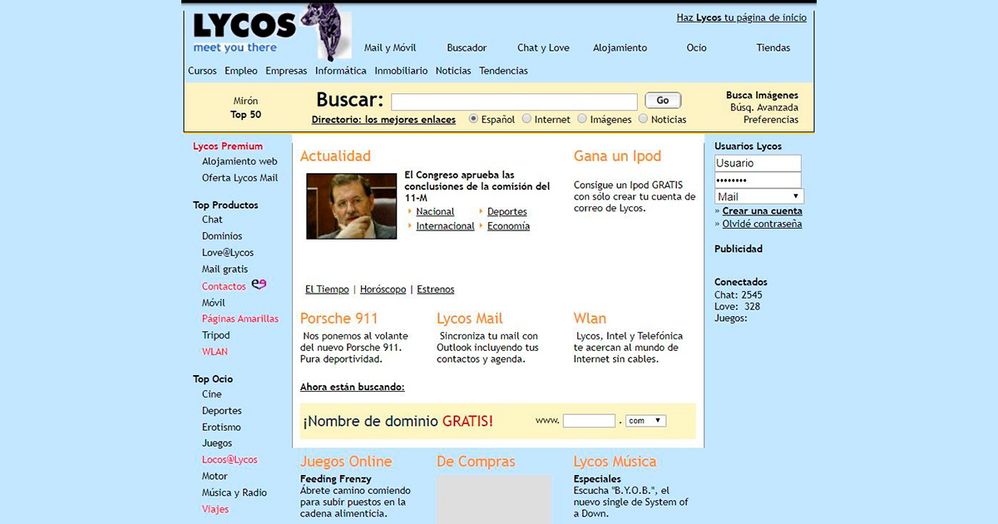The width and height of the screenshot is (998, 524).
Task: Open search Preferencias link
Action: [771, 120]
